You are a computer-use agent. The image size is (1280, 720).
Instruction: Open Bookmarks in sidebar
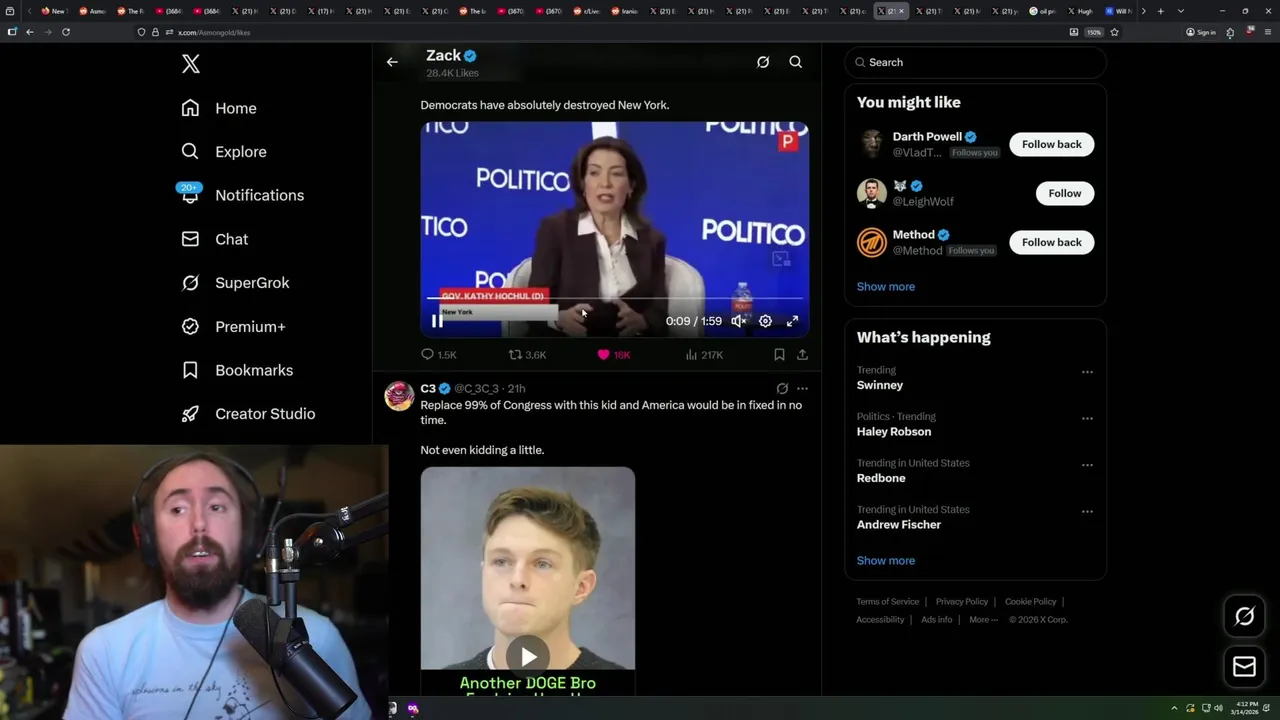237,370
